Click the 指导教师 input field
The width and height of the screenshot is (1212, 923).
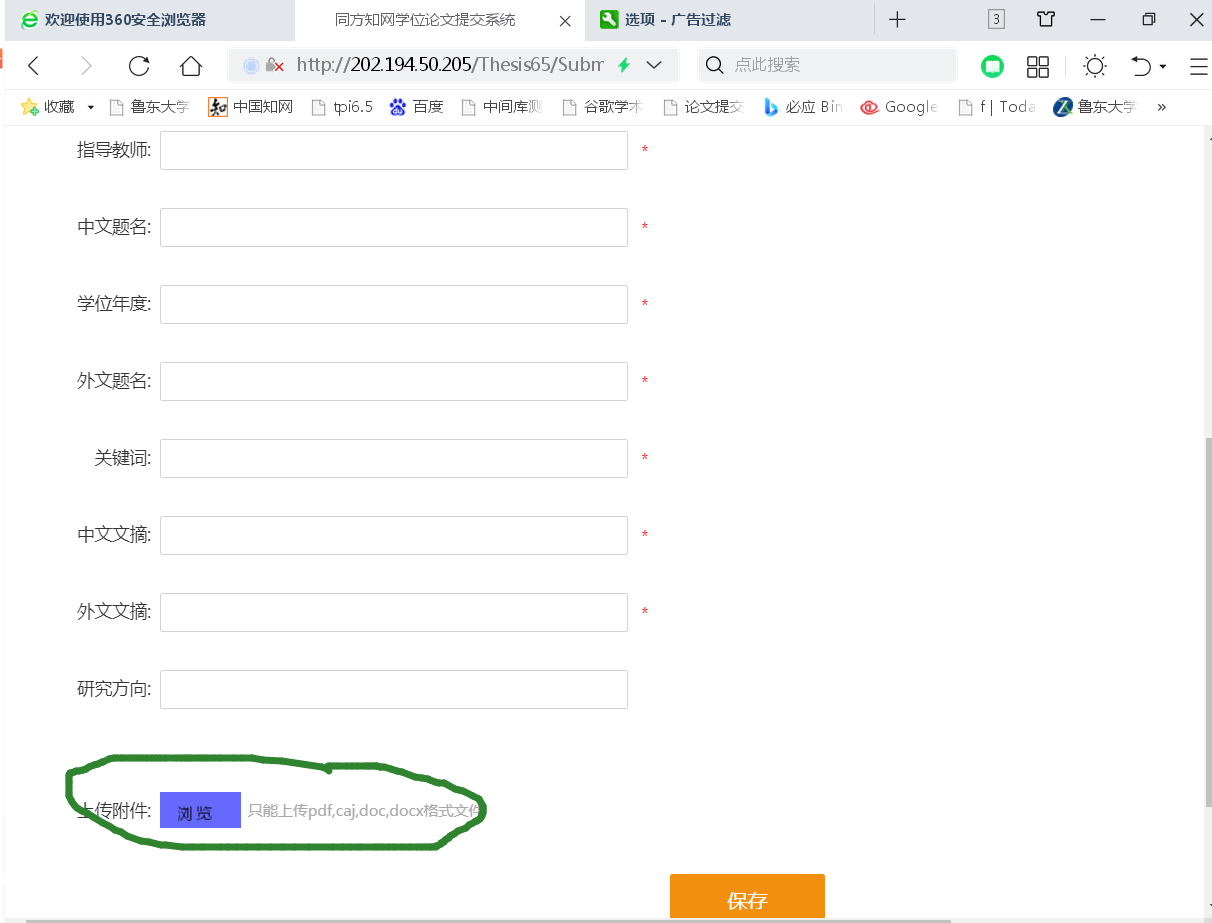click(394, 150)
